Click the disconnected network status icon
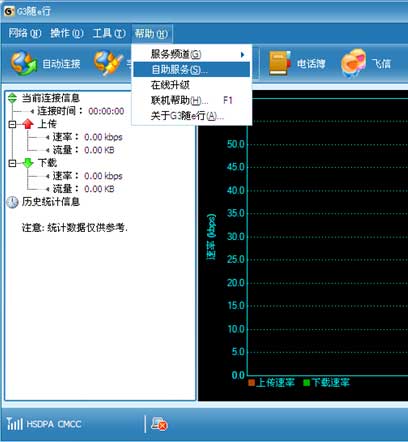This screenshot has height=442, width=408. [x=159, y=424]
